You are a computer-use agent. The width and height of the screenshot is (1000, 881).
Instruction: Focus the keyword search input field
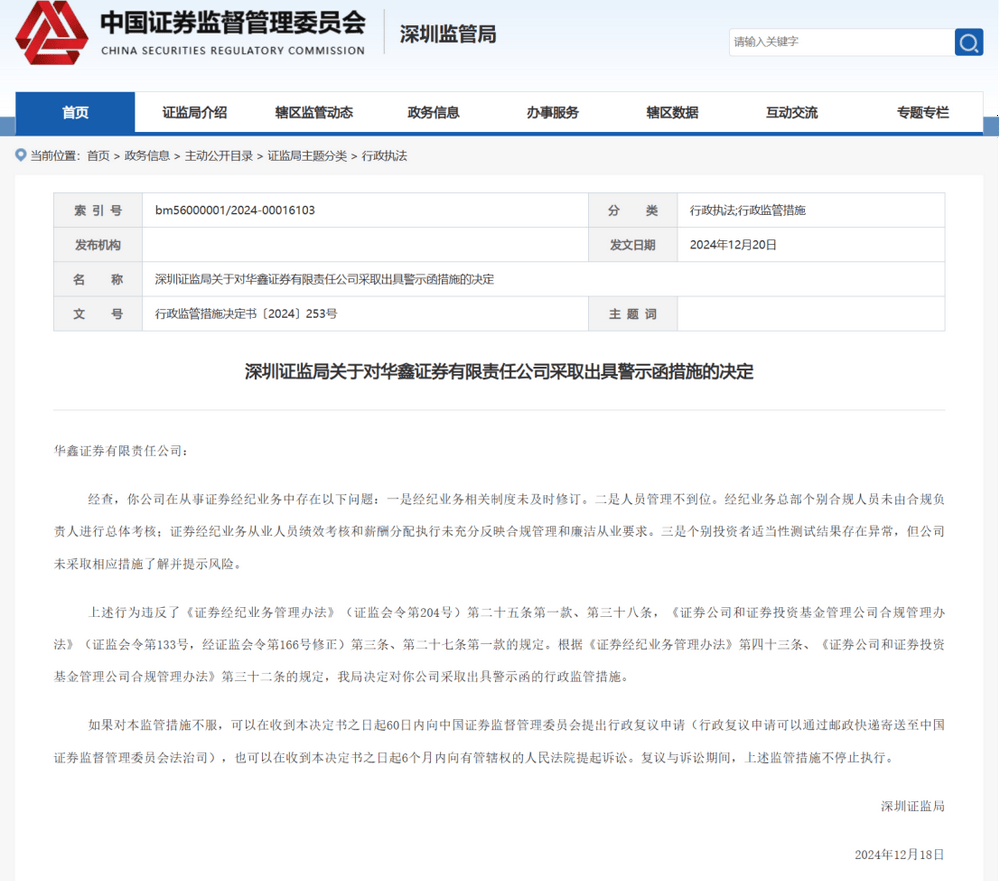(x=841, y=42)
